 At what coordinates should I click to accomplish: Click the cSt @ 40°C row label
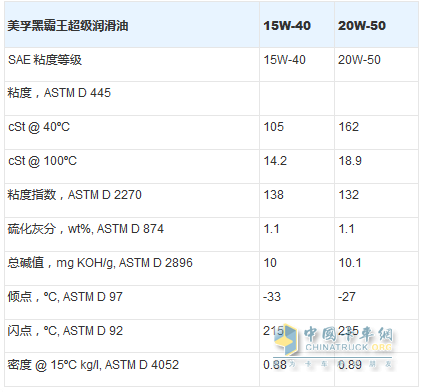39,127
